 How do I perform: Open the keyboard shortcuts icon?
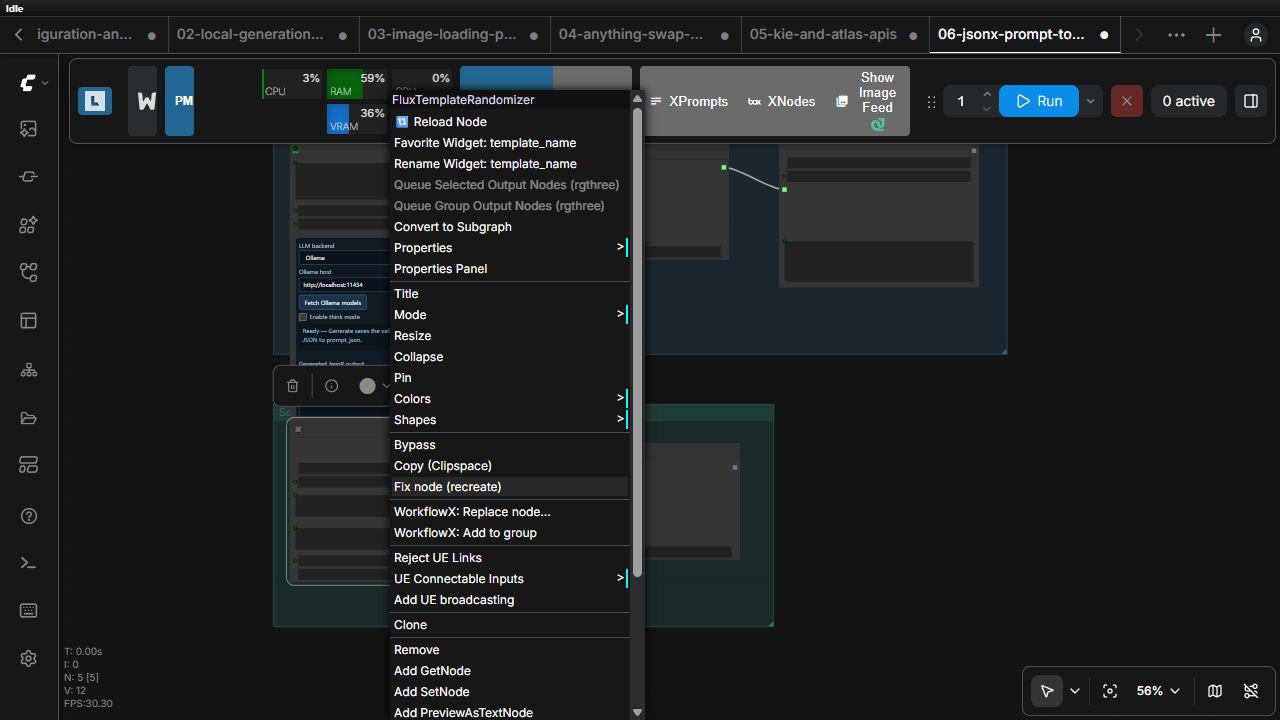(28, 610)
